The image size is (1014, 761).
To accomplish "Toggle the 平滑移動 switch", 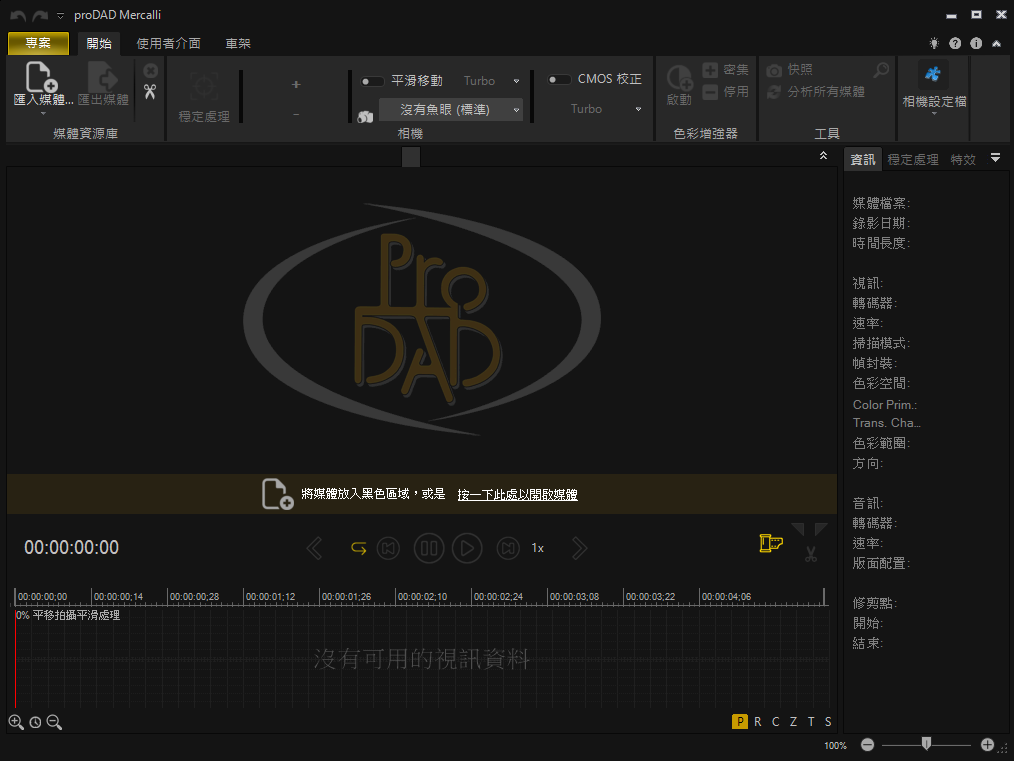I will point(373,81).
